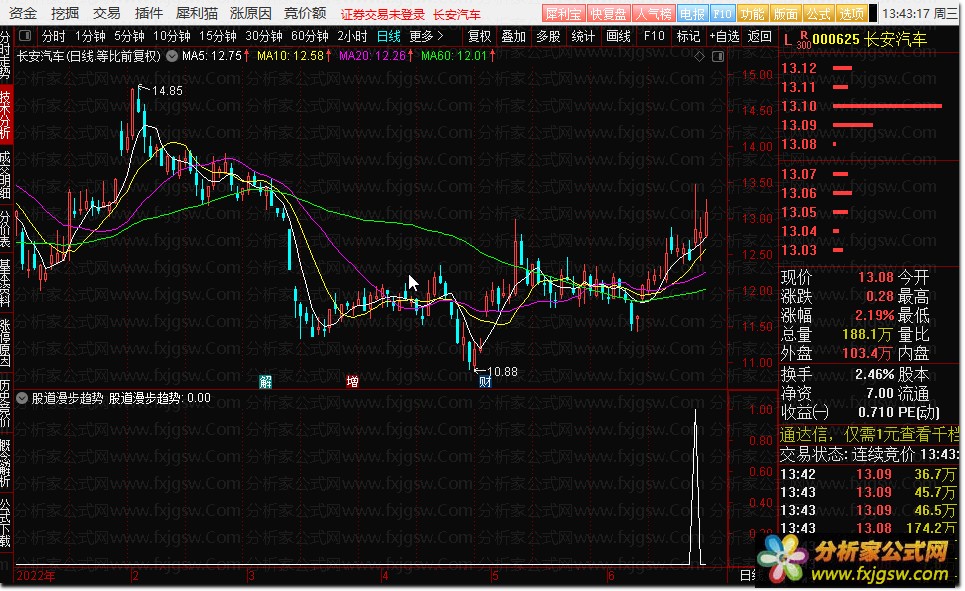This screenshot has width=965, height=591.
Task: Expand the main chart indicator dropdown arrow
Action: click(172, 56)
